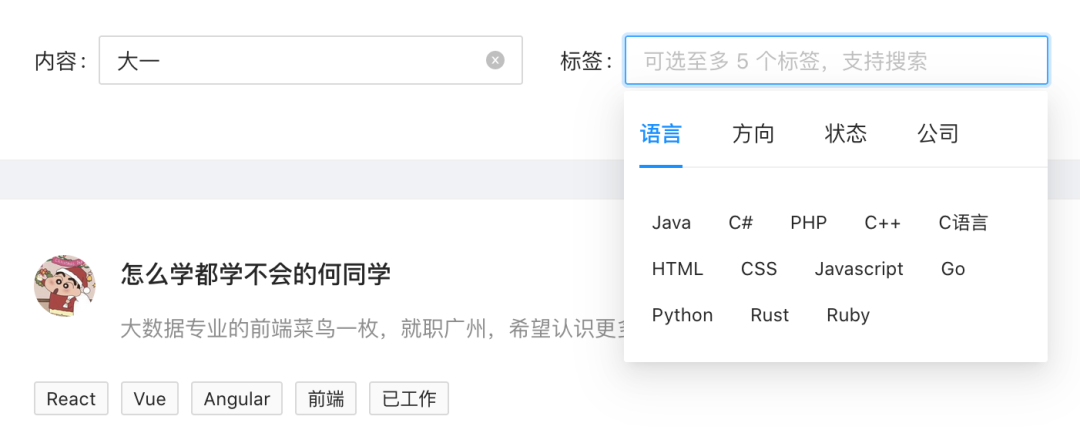This screenshot has width=1080, height=433.
Task: Pick the HTML tag
Action: coord(677,269)
